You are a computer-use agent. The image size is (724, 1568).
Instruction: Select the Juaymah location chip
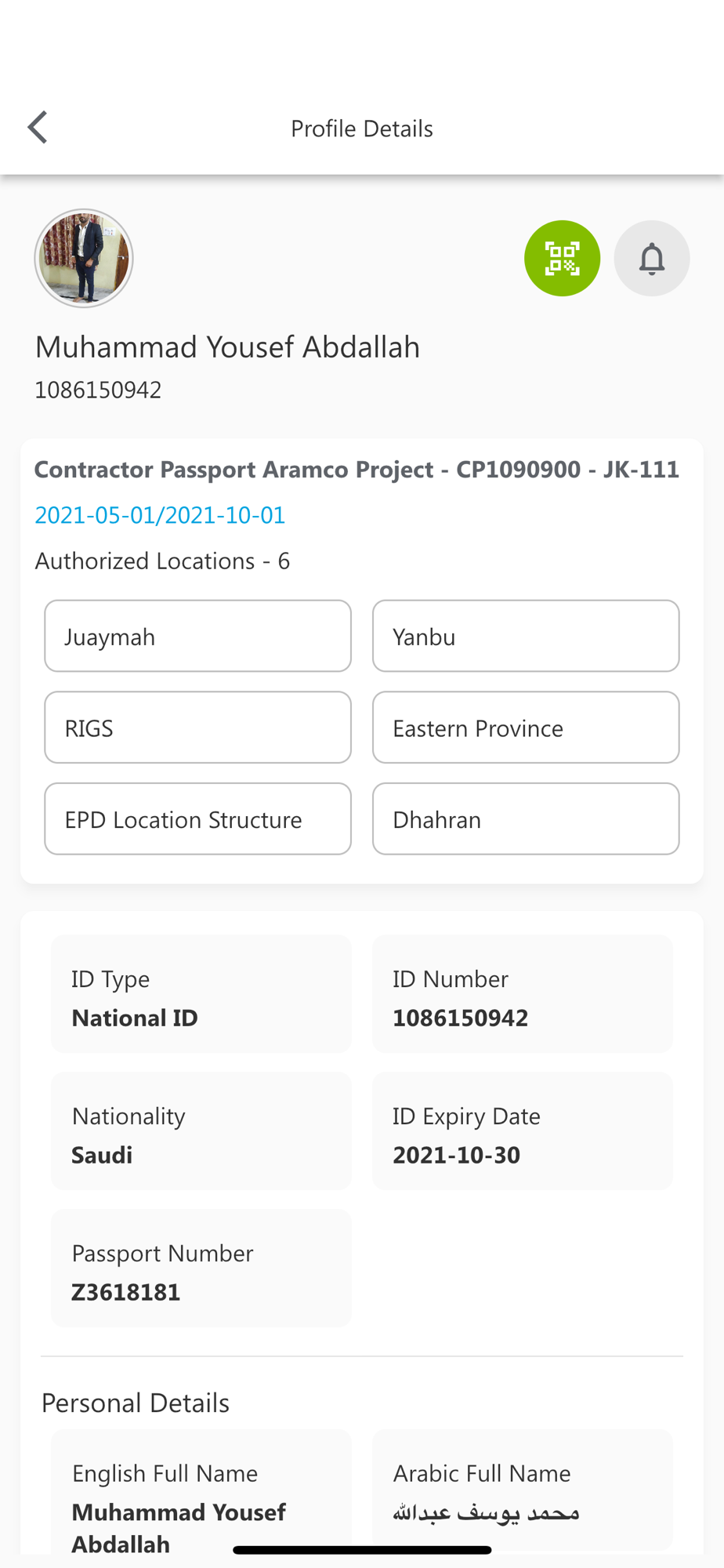197,636
